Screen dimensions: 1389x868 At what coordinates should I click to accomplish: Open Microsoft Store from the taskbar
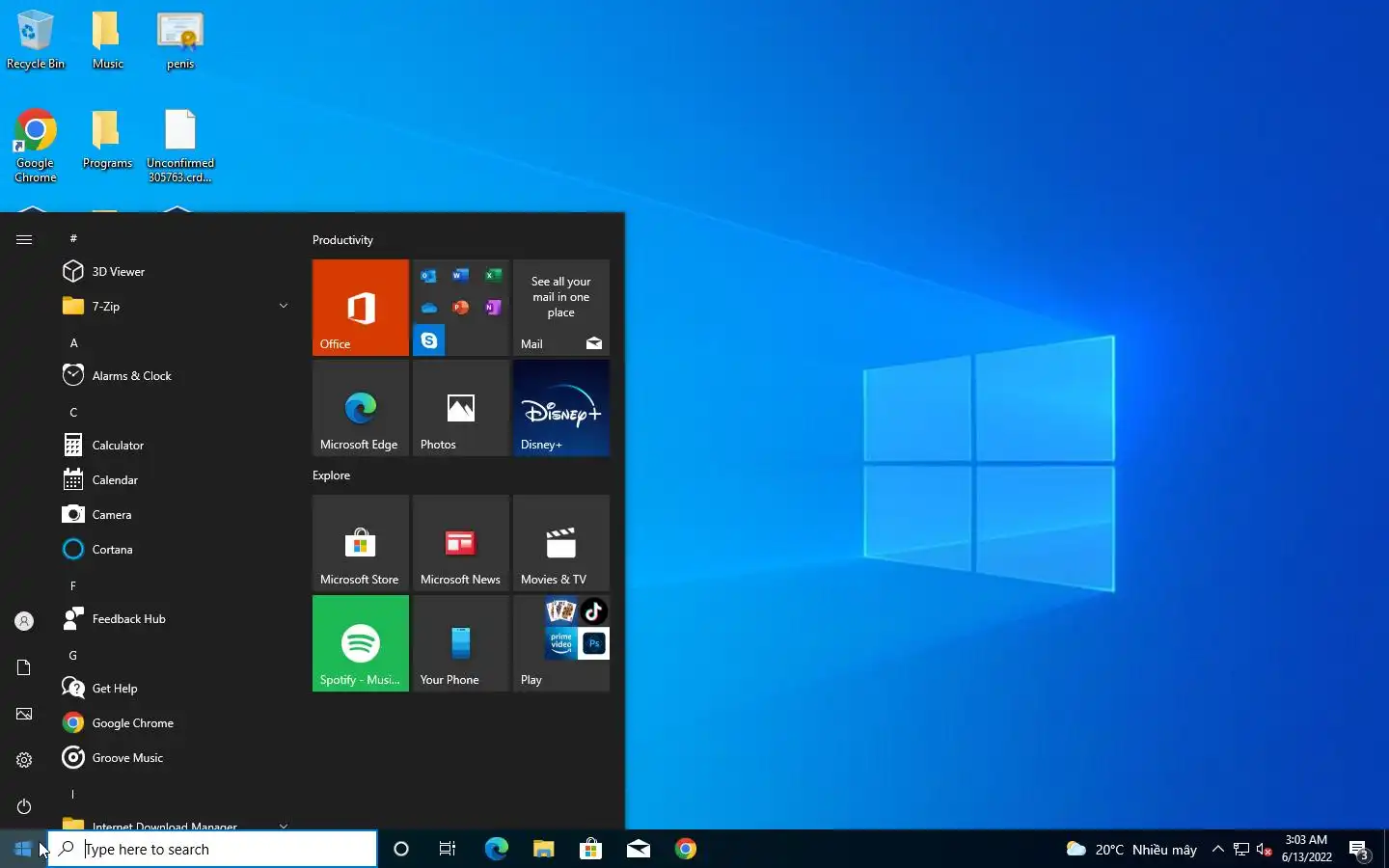click(x=590, y=849)
